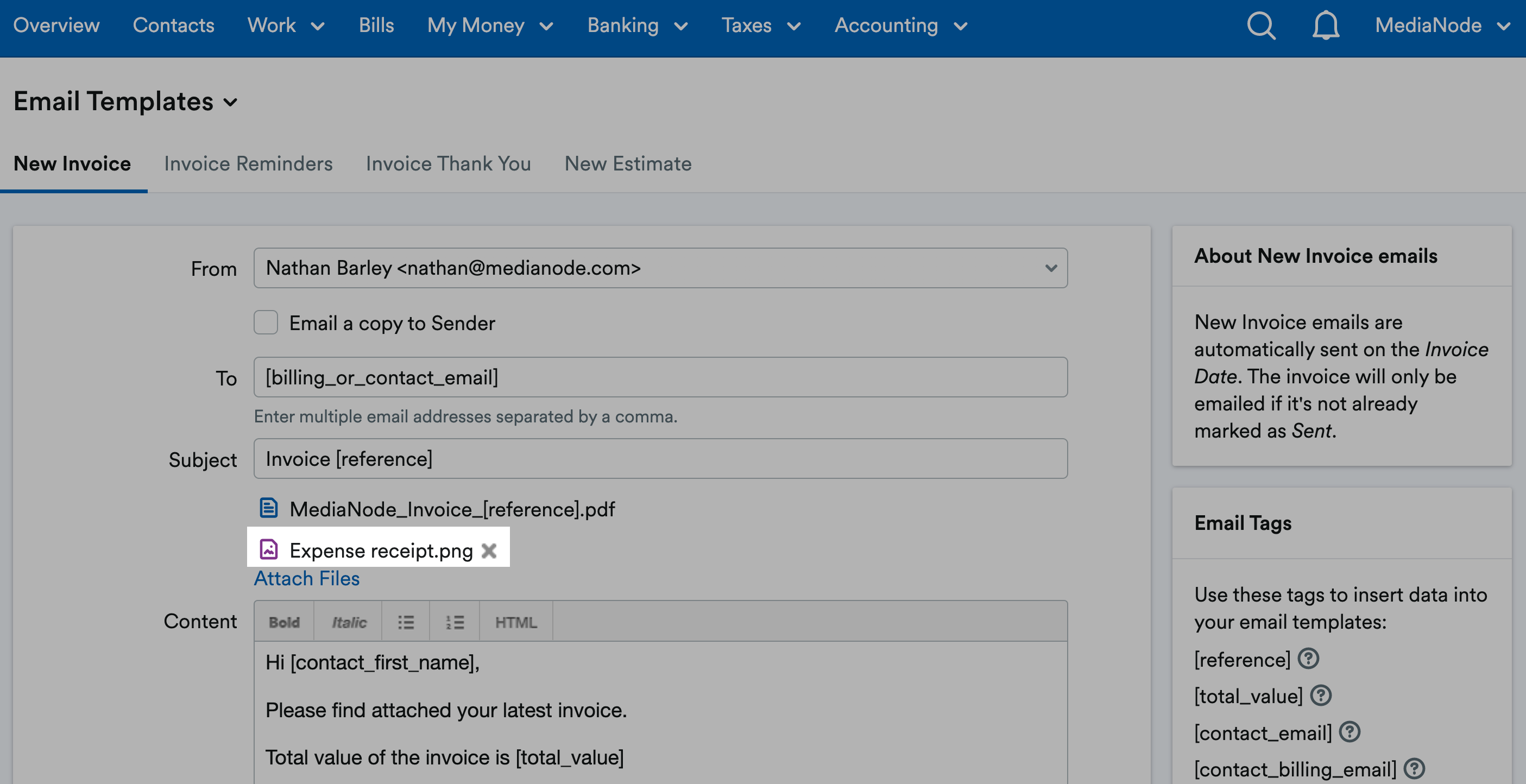Open notifications bell icon
Viewport: 1526px width, 784px height.
(1325, 26)
